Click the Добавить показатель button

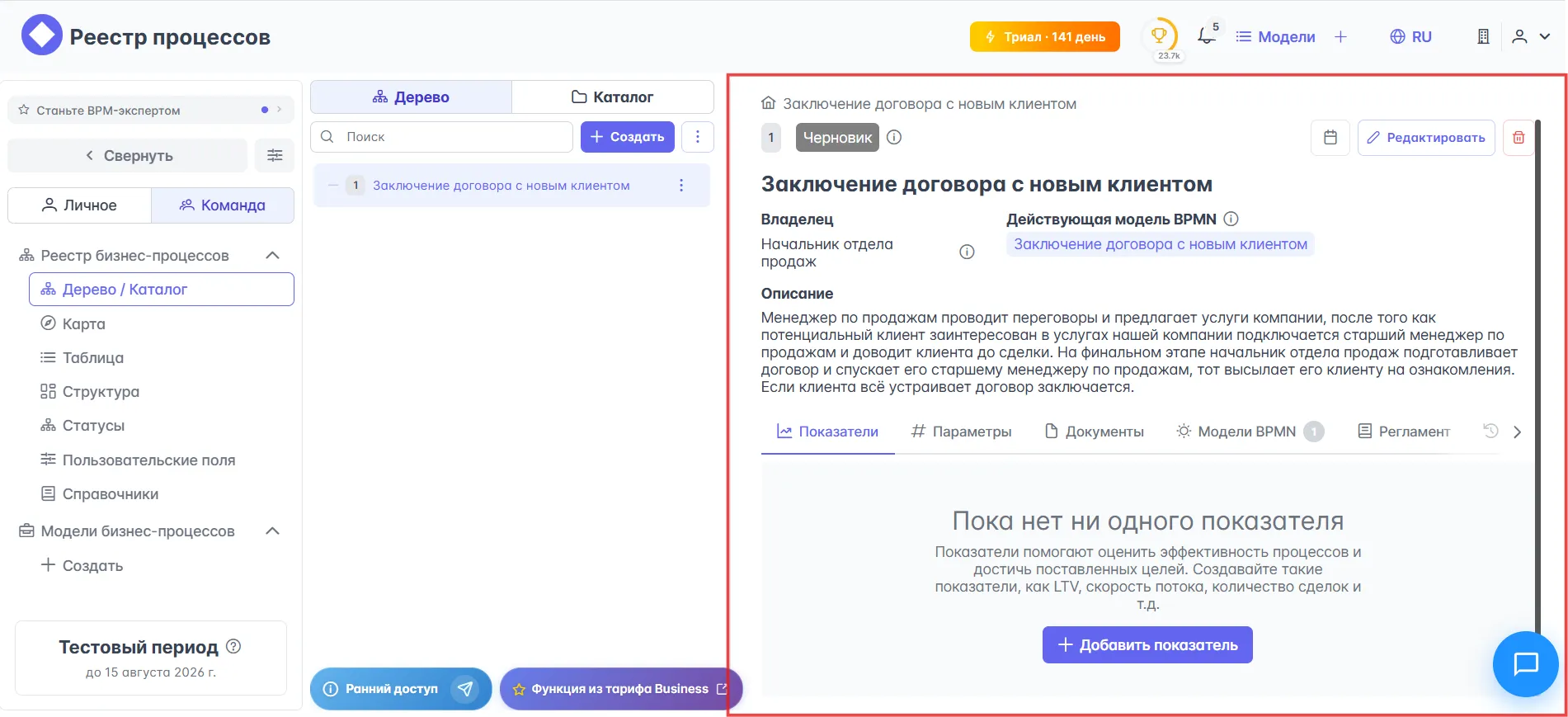point(1147,645)
